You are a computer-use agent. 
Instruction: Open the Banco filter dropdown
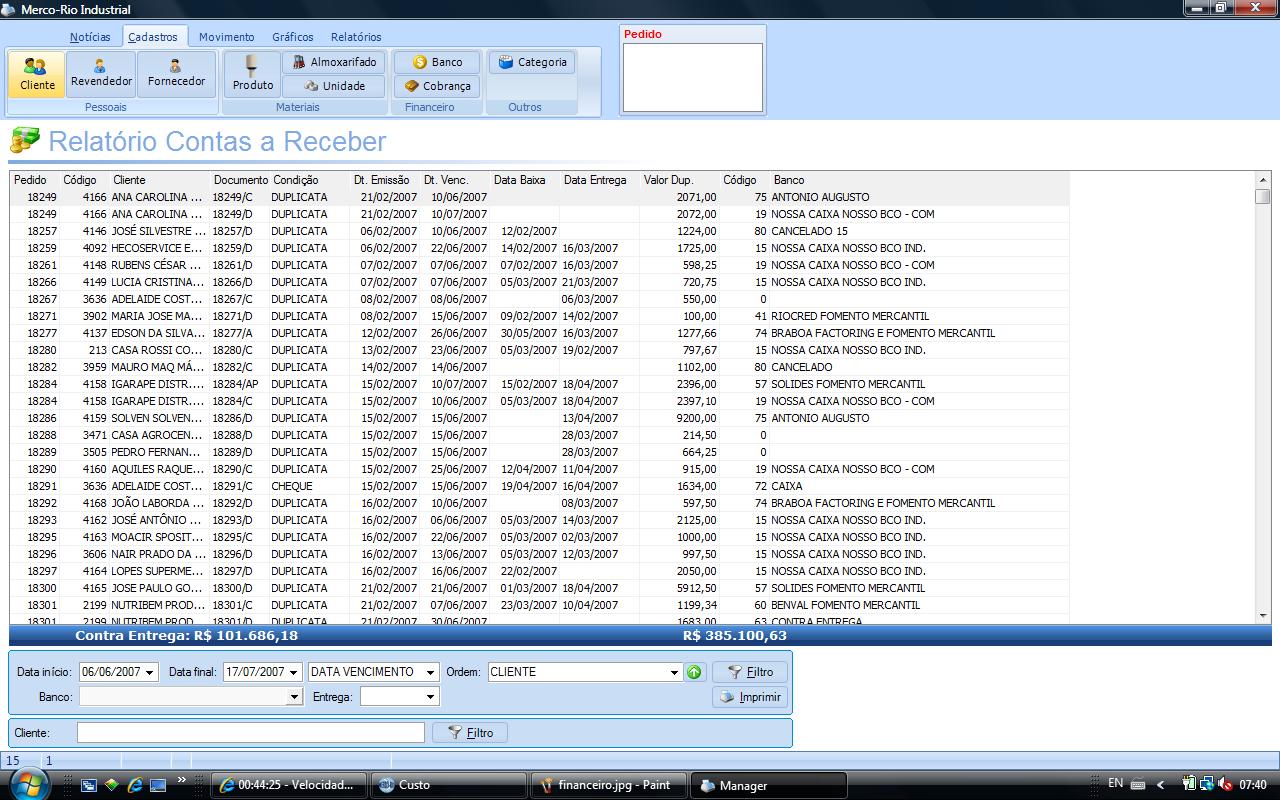pyautogui.click(x=294, y=696)
